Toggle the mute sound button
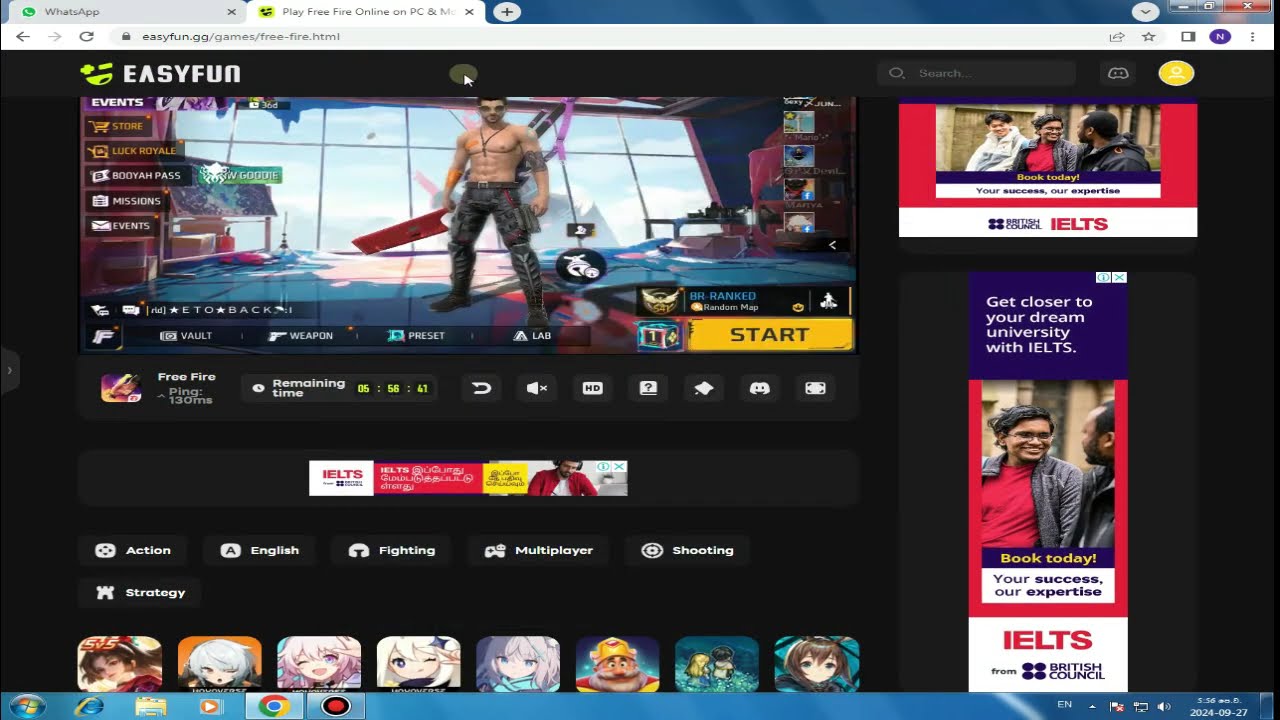The height and width of the screenshot is (720, 1280). click(537, 388)
